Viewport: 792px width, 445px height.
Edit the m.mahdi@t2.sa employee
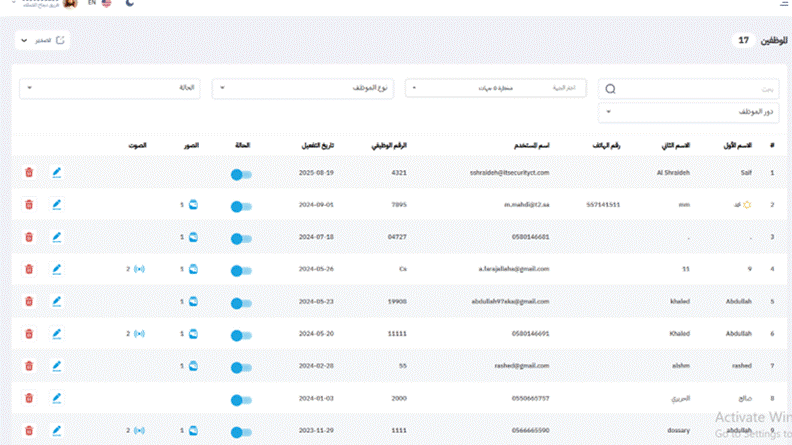coord(57,205)
